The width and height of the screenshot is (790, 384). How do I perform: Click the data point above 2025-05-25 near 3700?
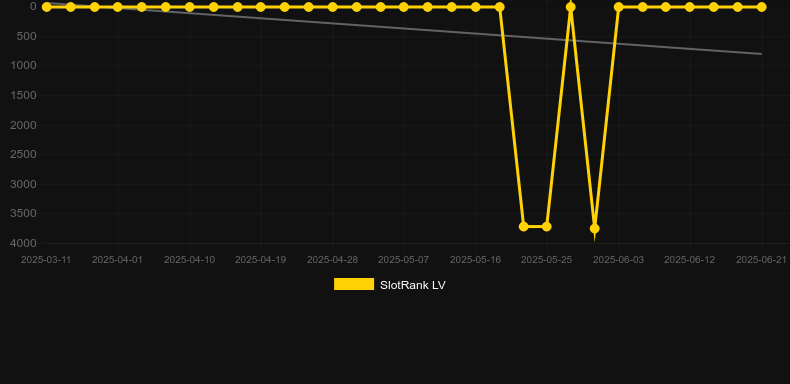[x=547, y=227]
